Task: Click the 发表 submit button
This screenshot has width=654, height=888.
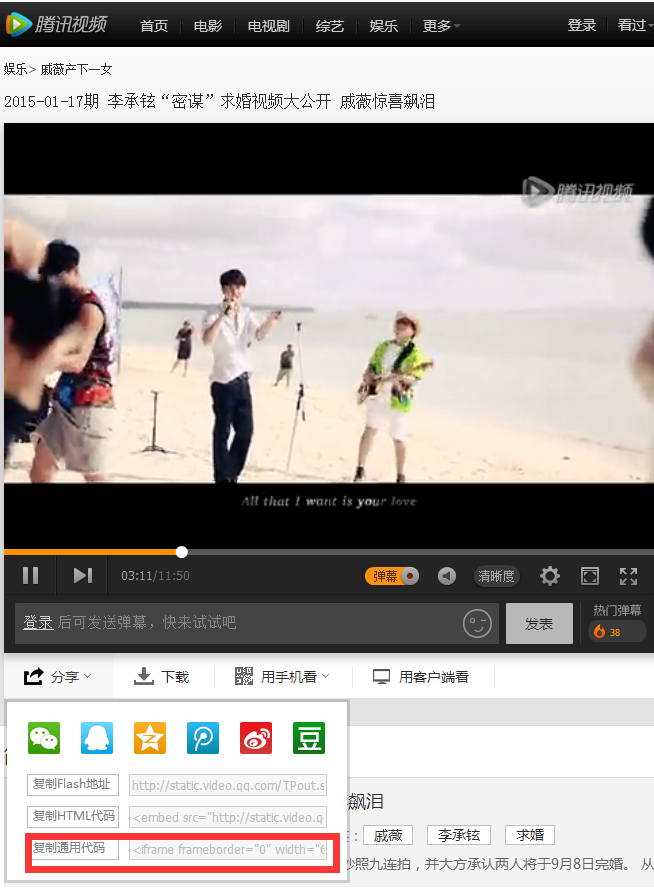Action: [539, 623]
